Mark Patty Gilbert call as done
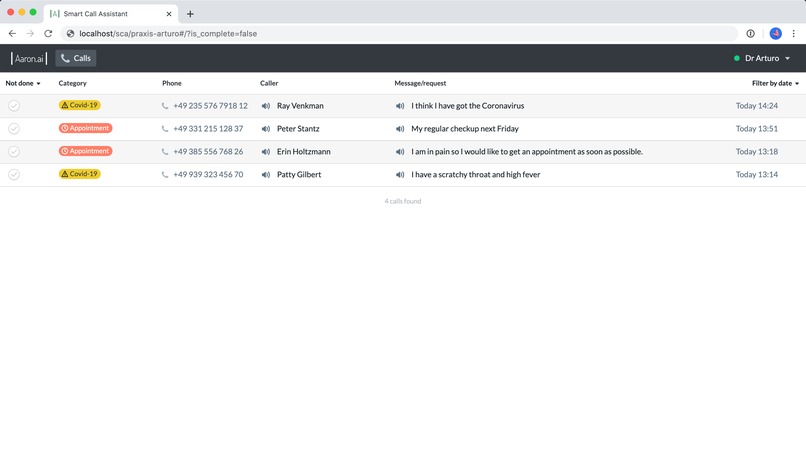Image resolution: width=806 pixels, height=453 pixels. (x=14, y=175)
